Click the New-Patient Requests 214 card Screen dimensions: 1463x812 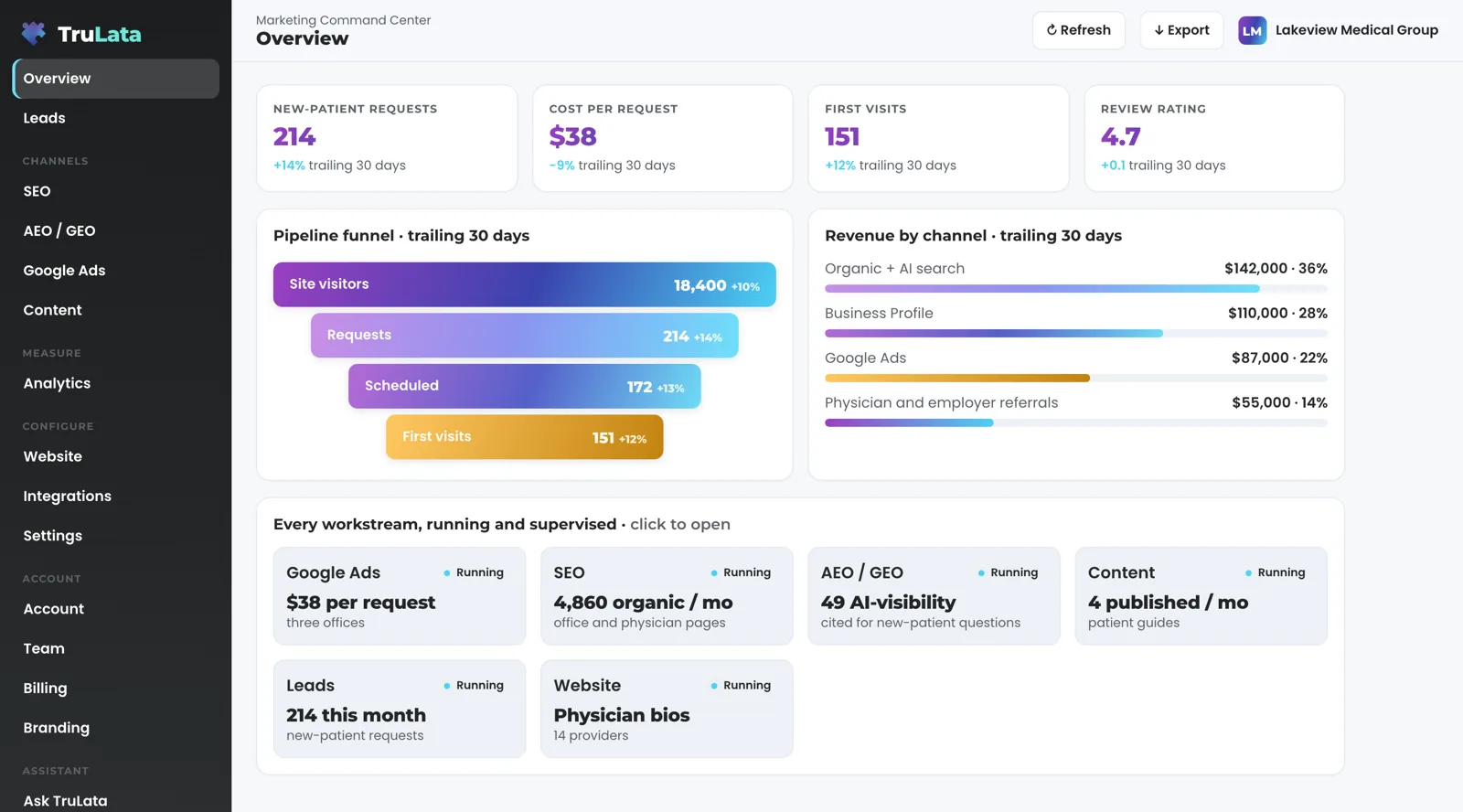coord(387,138)
